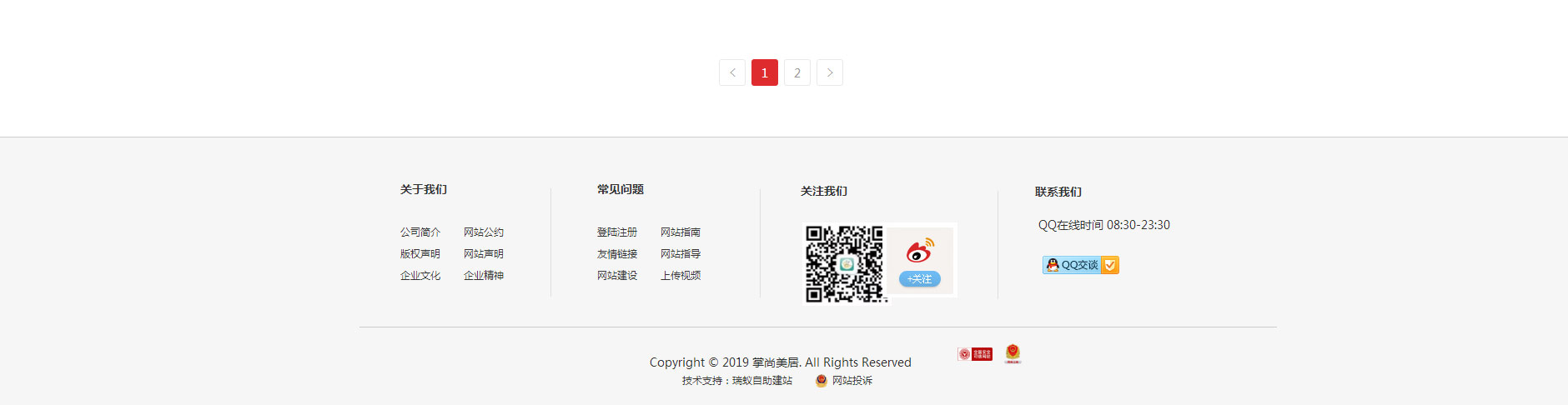Open the 网站建设 link
This screenshot has height=405, width=1568.
(617, 276)
